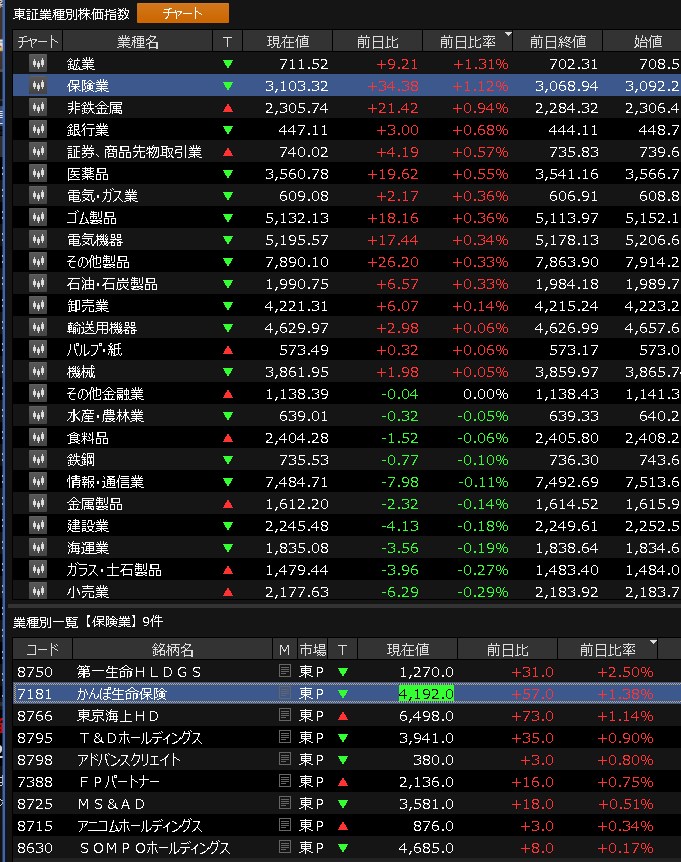Open chart icon for 電気・ガス業 row

pyautogui.click(x=38, y=196)
